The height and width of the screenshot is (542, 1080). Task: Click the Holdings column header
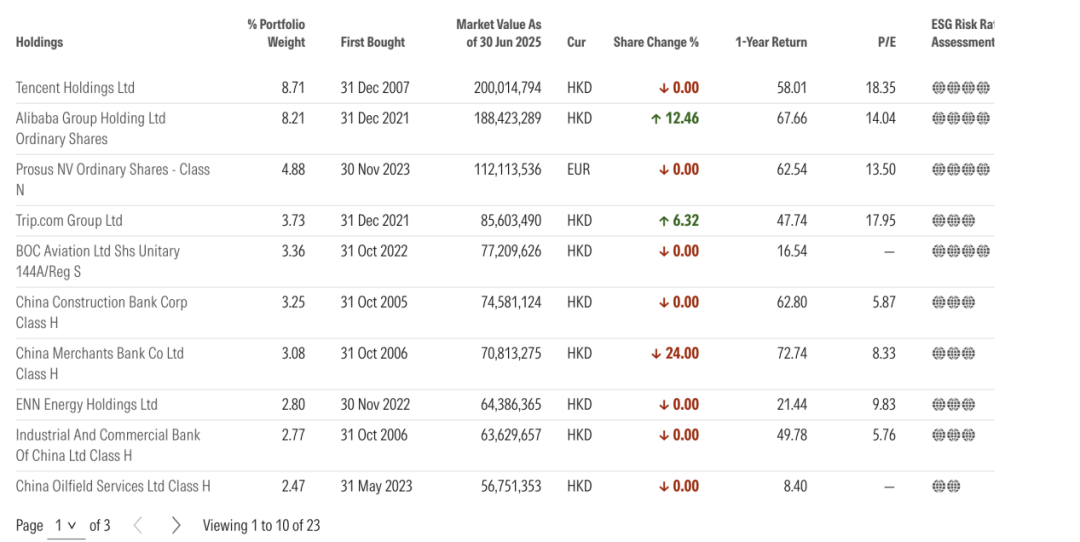39,42
